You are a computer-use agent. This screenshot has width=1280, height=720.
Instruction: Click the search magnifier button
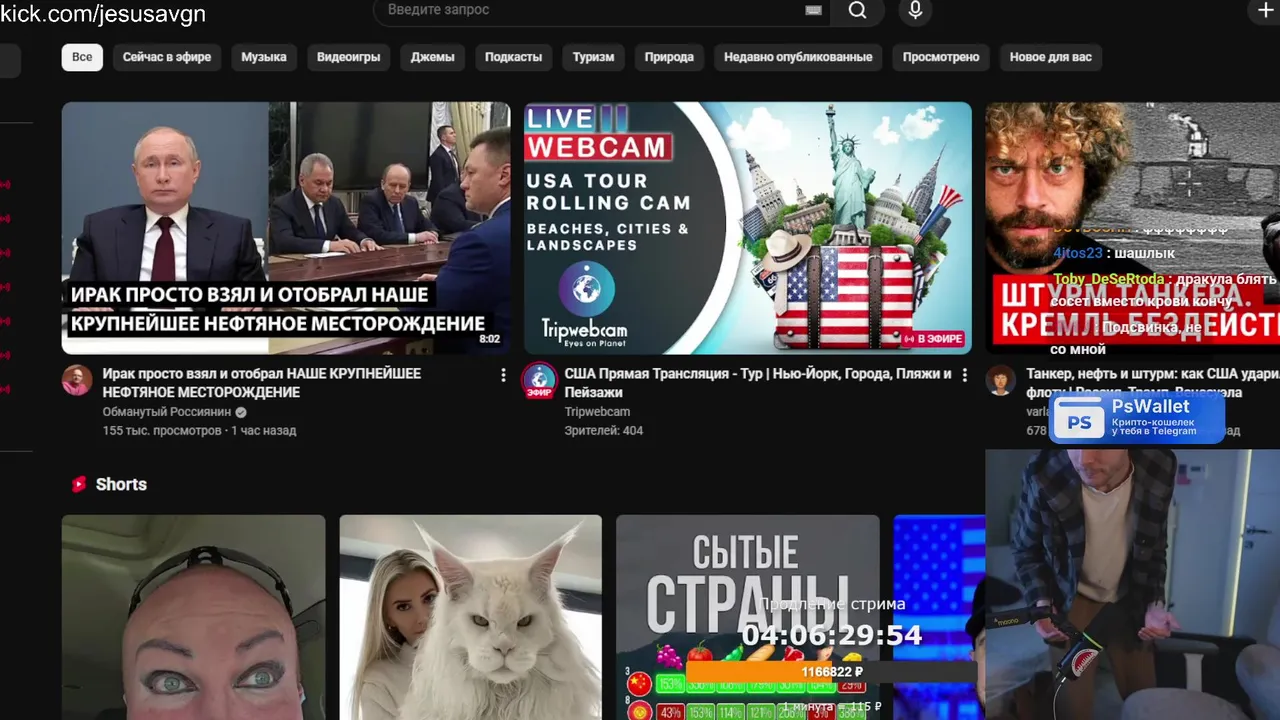857,10
